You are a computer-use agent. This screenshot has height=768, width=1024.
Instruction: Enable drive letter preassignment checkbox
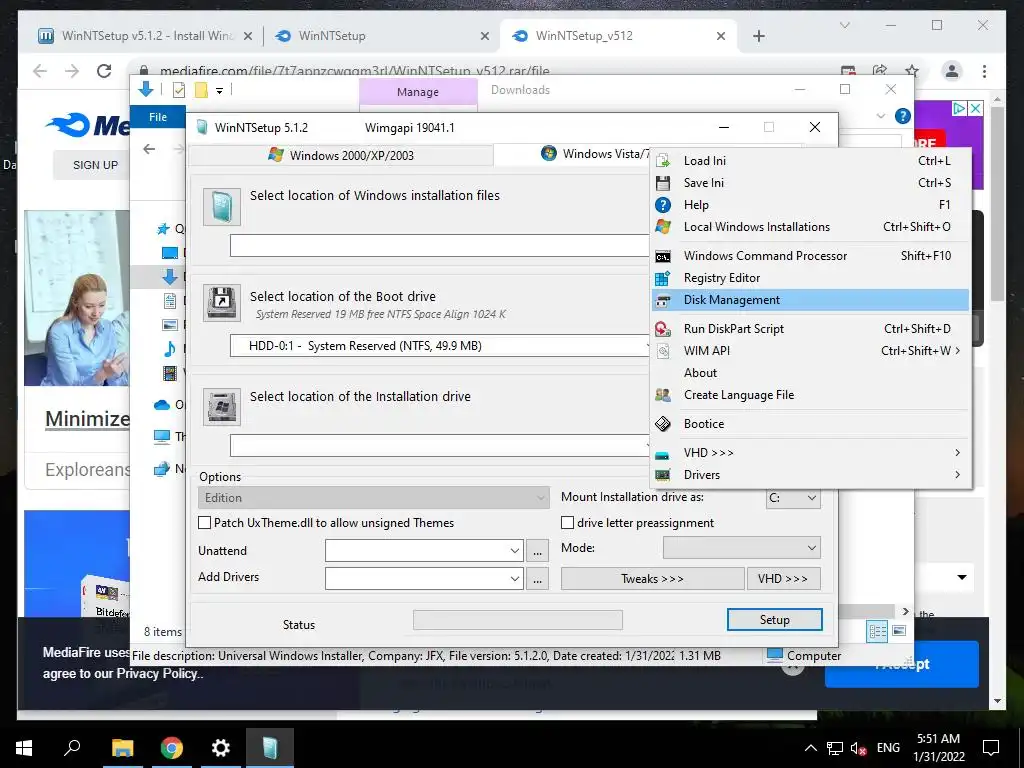(568, 522)
